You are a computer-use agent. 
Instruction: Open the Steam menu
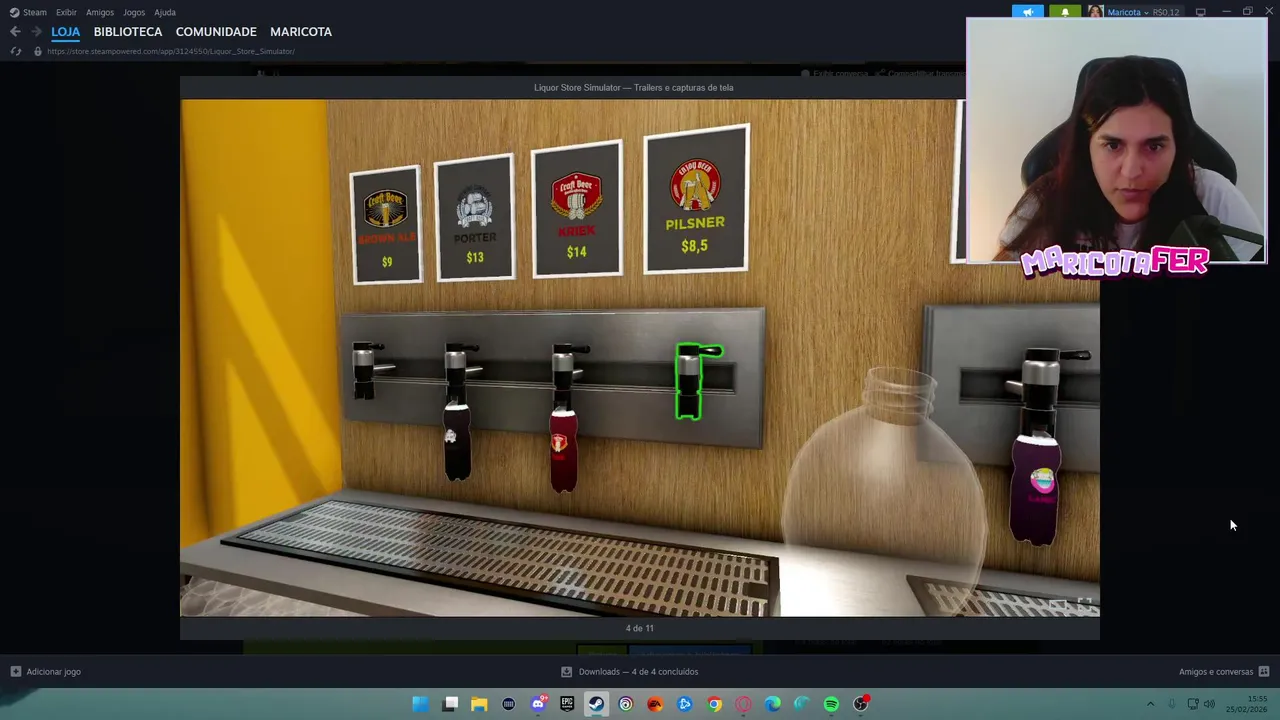click(28, 12)
